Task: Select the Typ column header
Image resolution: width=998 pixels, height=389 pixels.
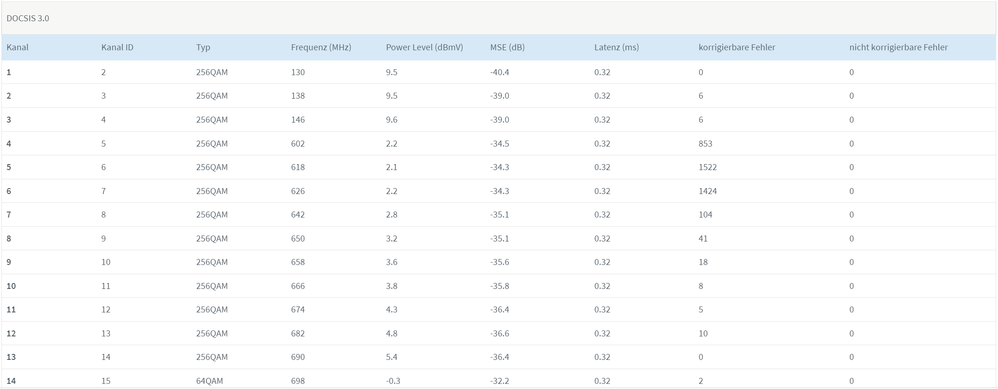Action: (203, 48)
